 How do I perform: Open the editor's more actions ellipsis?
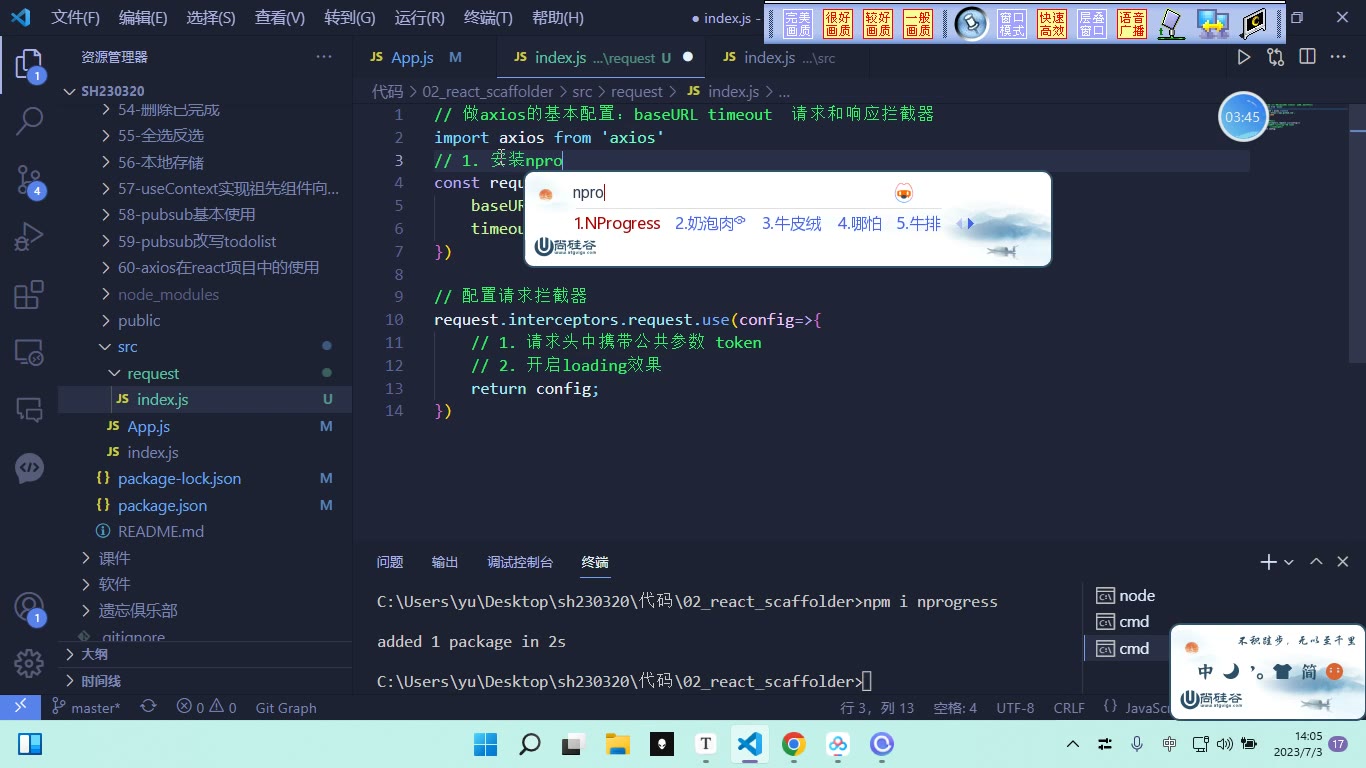click(x=1339, y=58)
